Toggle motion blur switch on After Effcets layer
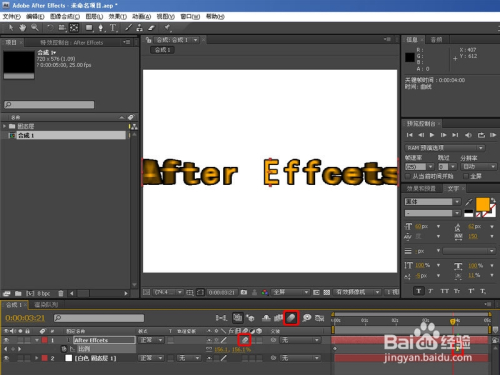The width and height of the screenshot is (500, 375). (245, 340)
